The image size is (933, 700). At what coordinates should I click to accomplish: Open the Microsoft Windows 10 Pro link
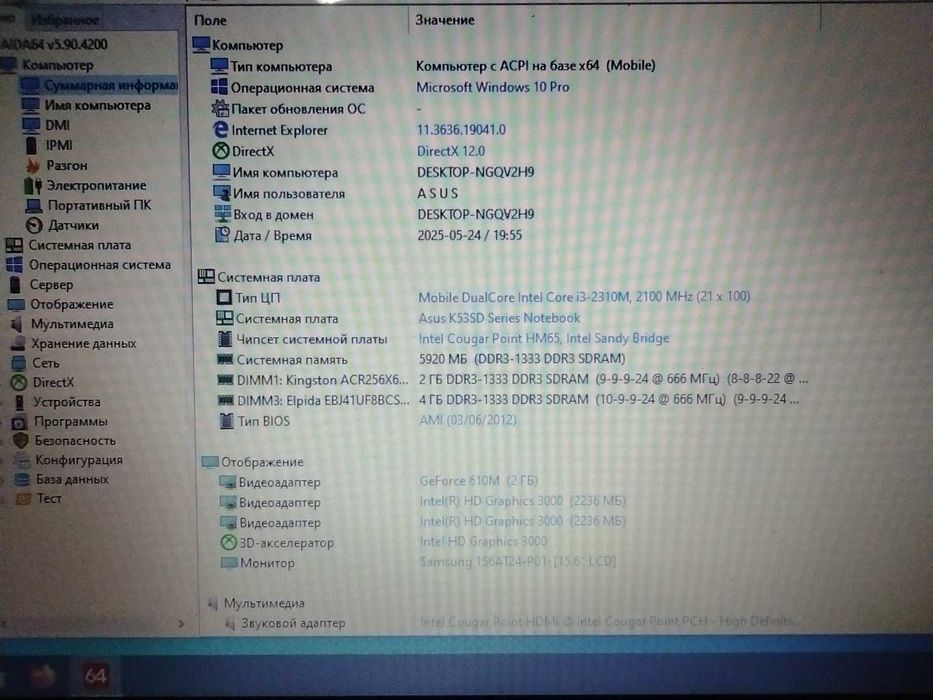pos(493,87)
